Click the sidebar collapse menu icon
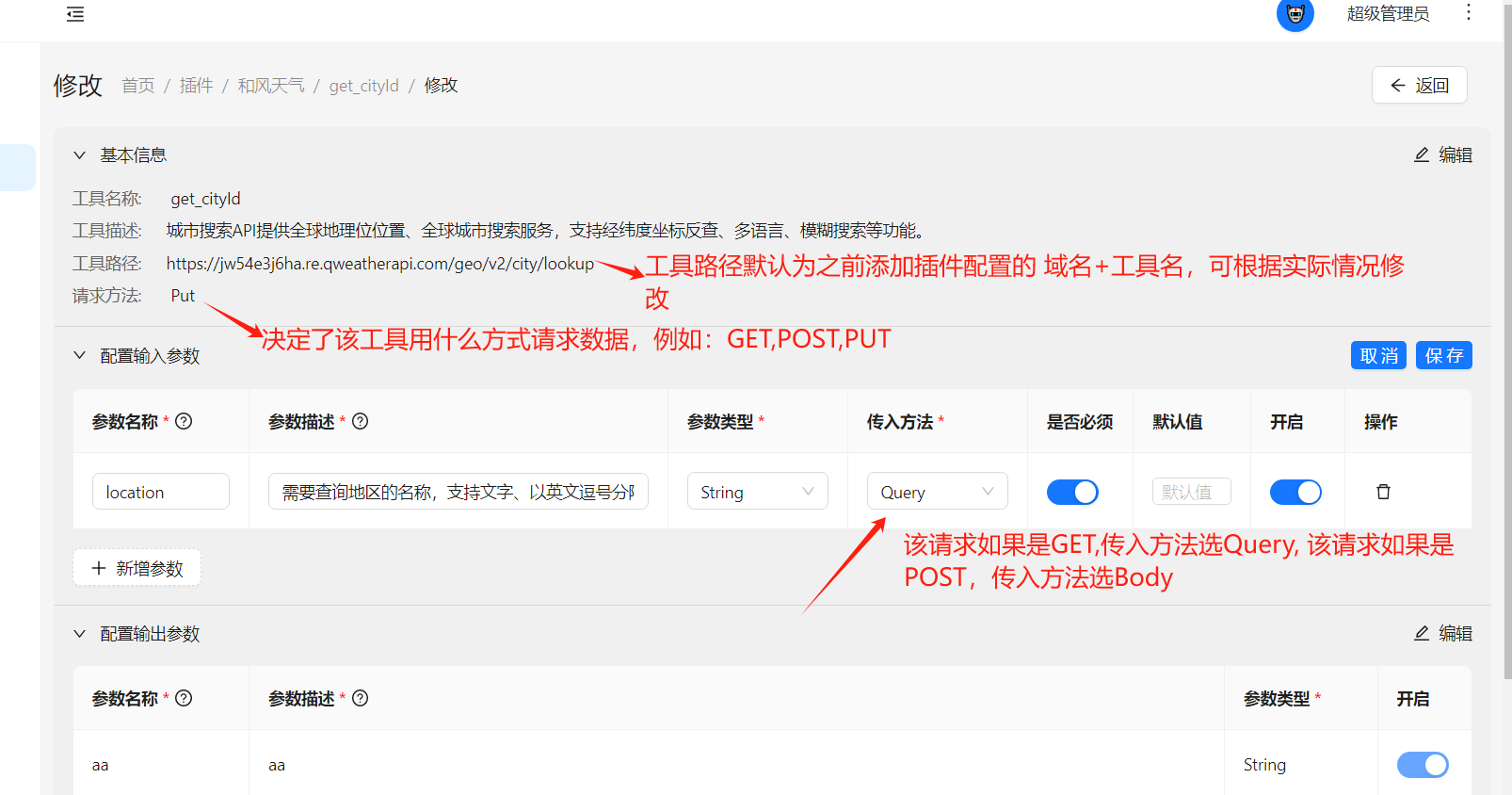This screenshot has height=795, width=1512. coord(75,14)
